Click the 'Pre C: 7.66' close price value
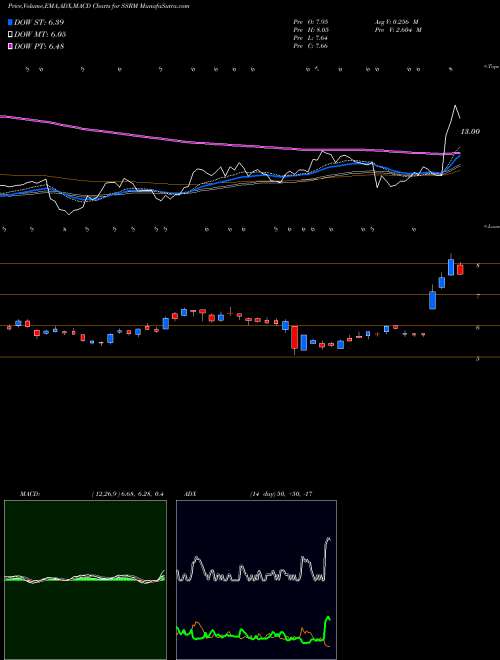Viewport: 500px width, 660px height. 311,46
